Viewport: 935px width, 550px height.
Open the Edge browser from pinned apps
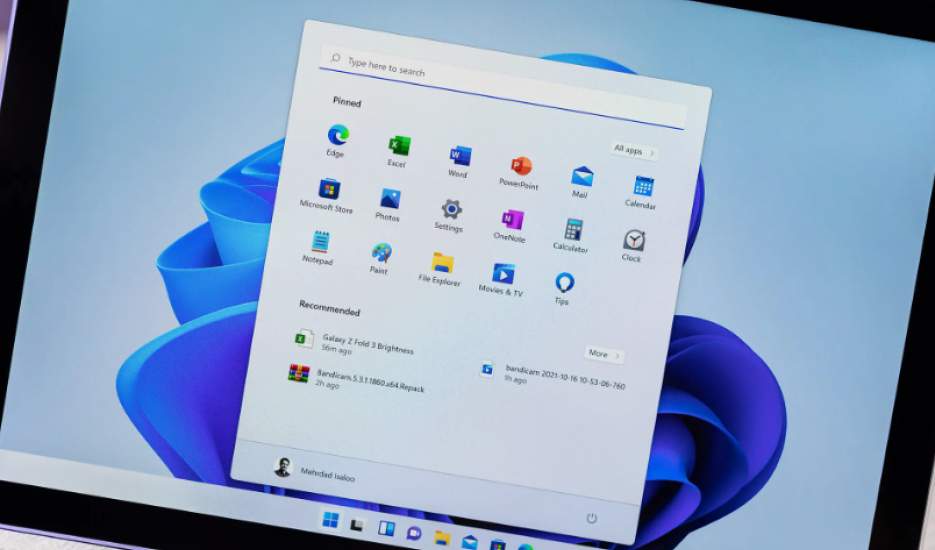(338, 135)
